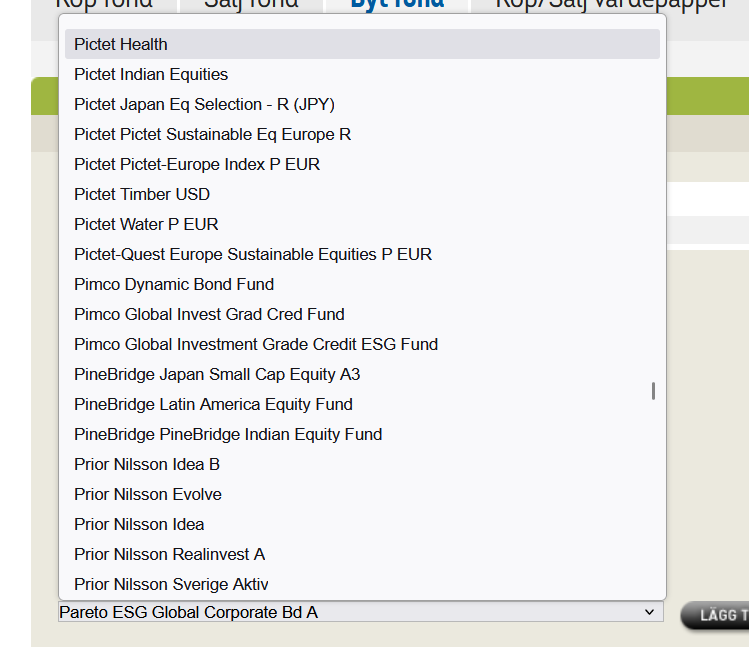Click the fund list scrollbar thumb

[x=653, y=390]
